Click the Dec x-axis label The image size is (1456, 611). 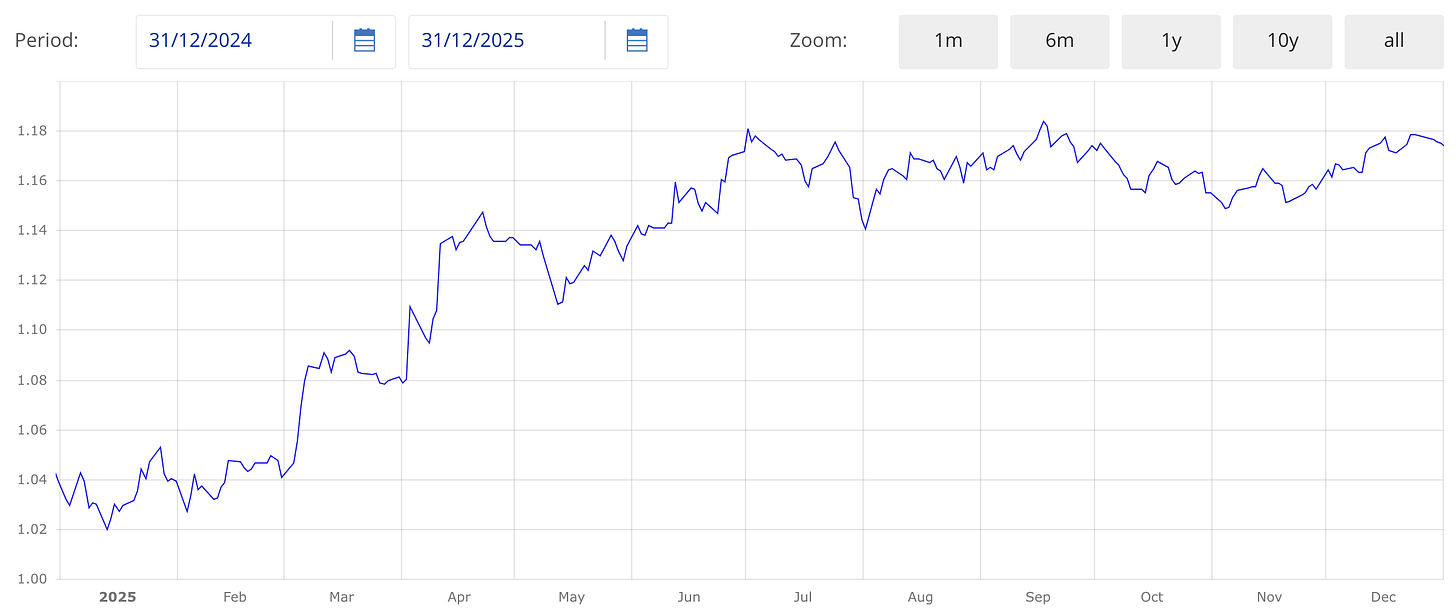[x=1383, y=597]
